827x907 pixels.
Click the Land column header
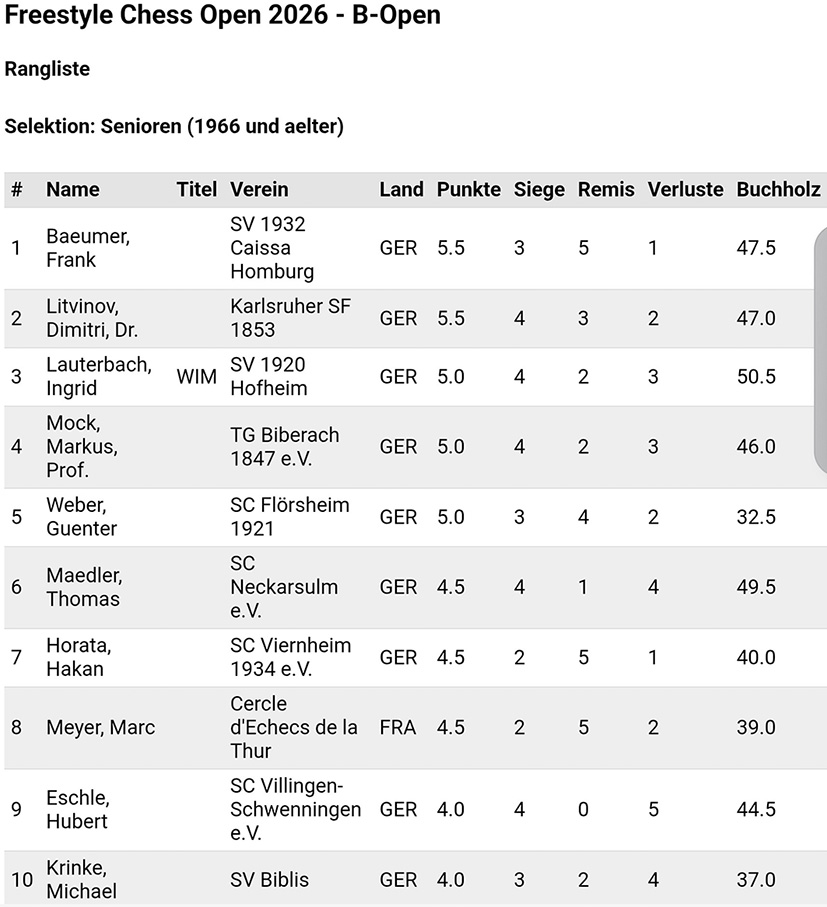tap(401, 189)
